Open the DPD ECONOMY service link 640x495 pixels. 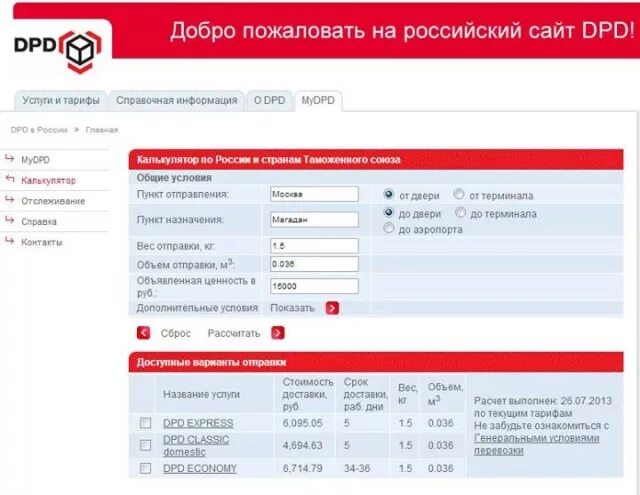200,468
